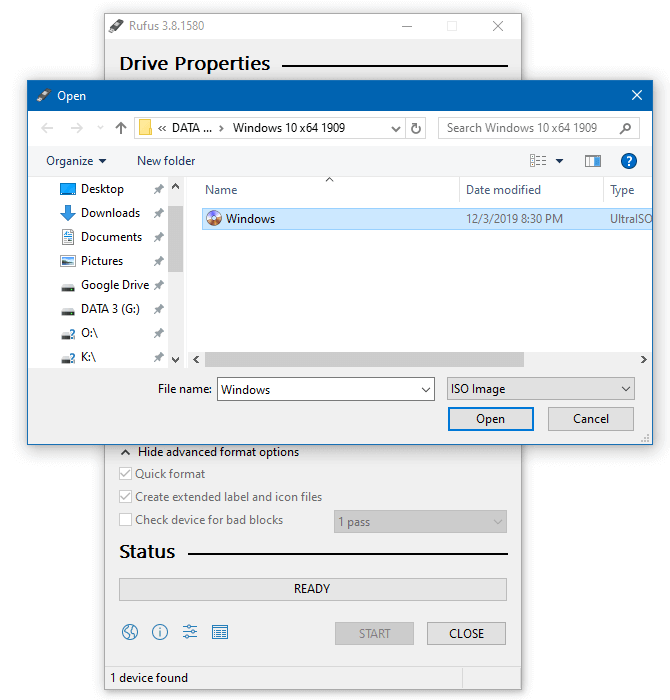This screenshot has width=670, height=700.
Task: Click the refresh folder icon
Action: (416, 128)
